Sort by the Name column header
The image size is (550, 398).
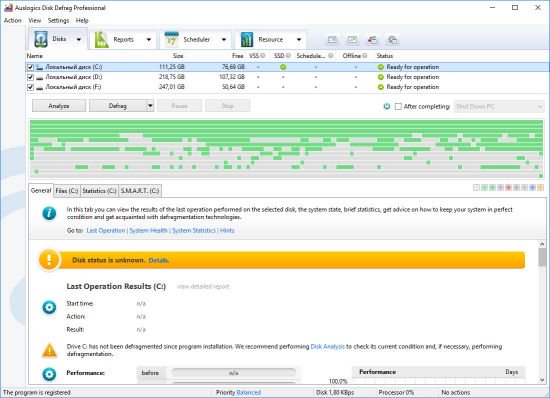pos(34,56)
